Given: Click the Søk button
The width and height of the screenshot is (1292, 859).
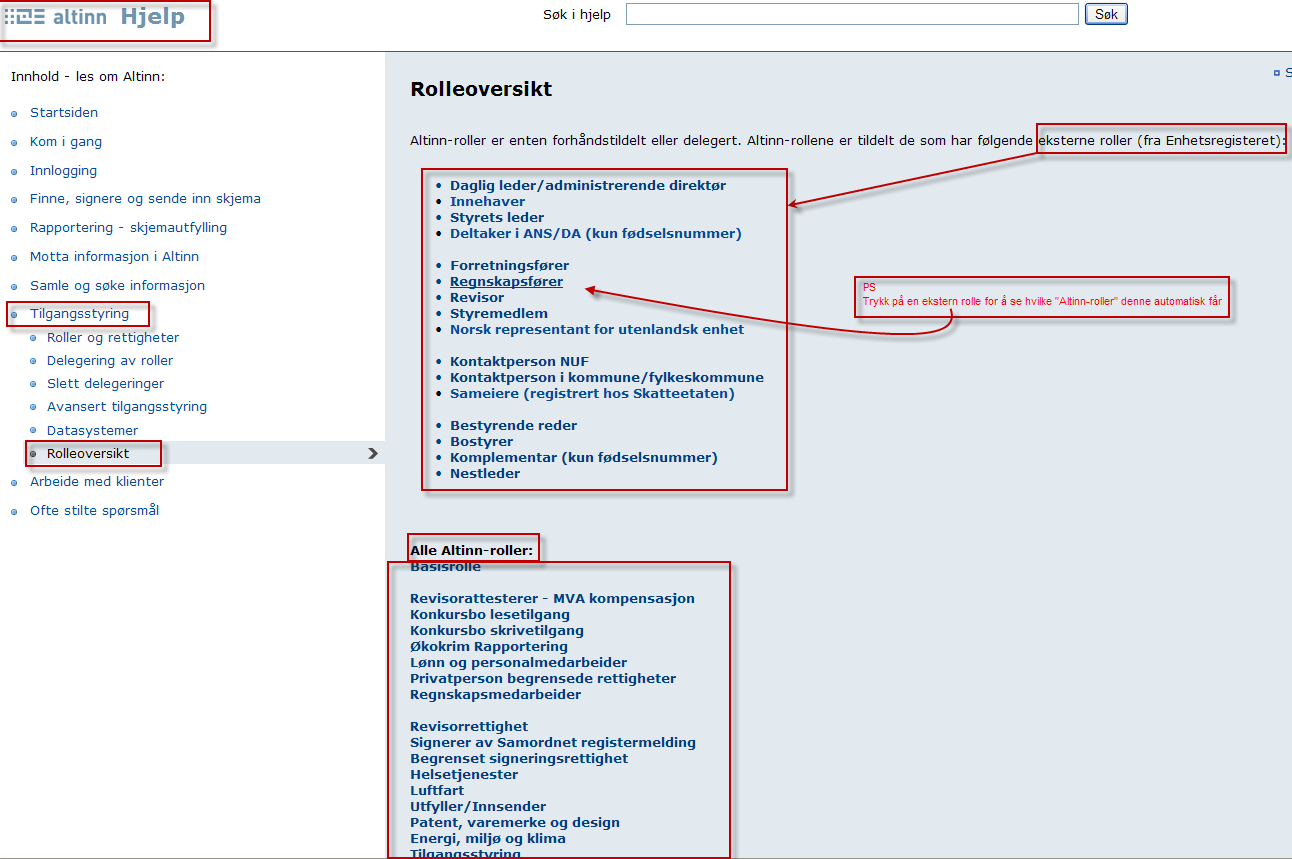Looking at the screenshot, I should 1106,14.
